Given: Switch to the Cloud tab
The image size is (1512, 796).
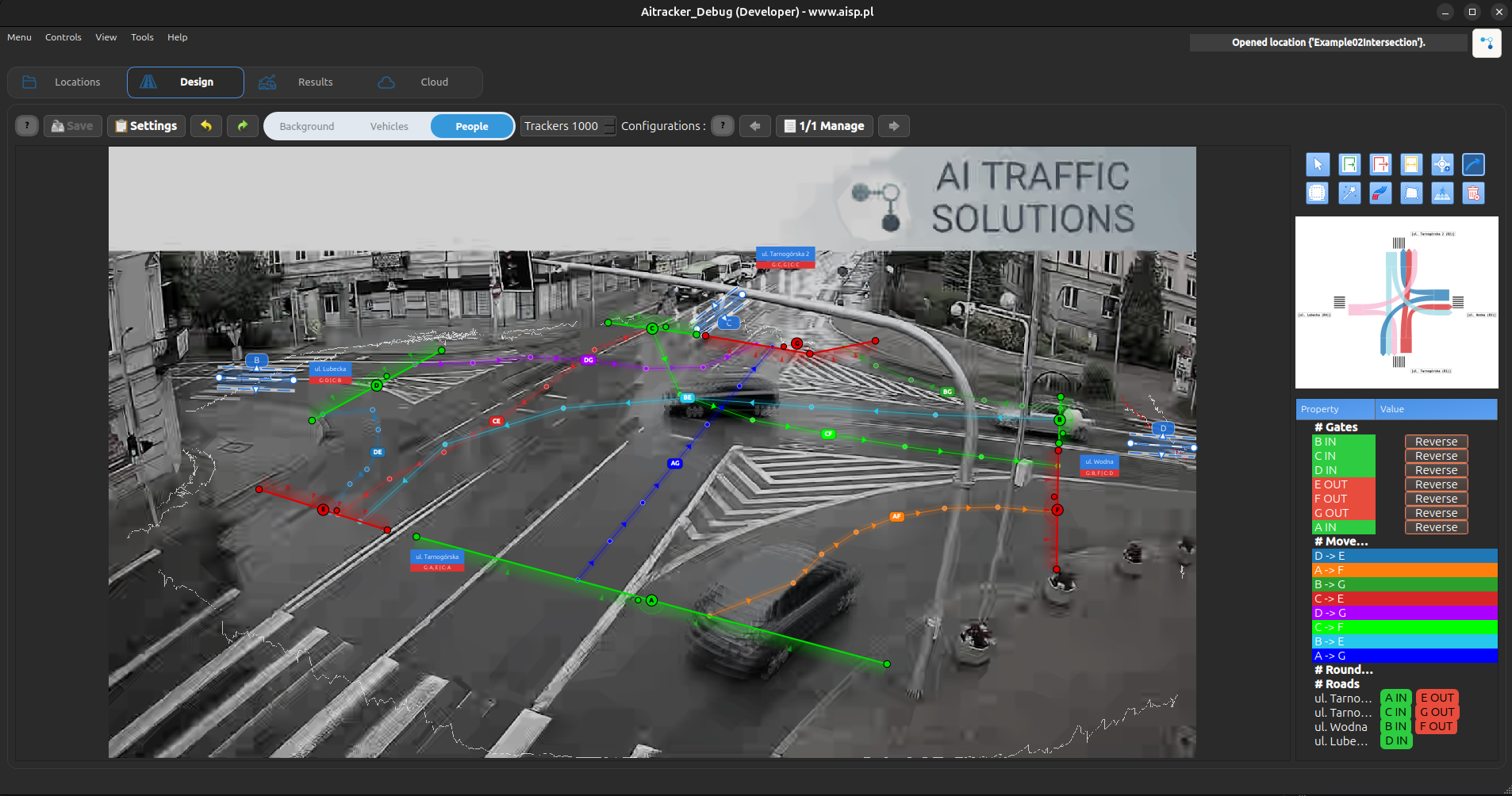Looking at the screenshot, I should (x=422, y=82).
